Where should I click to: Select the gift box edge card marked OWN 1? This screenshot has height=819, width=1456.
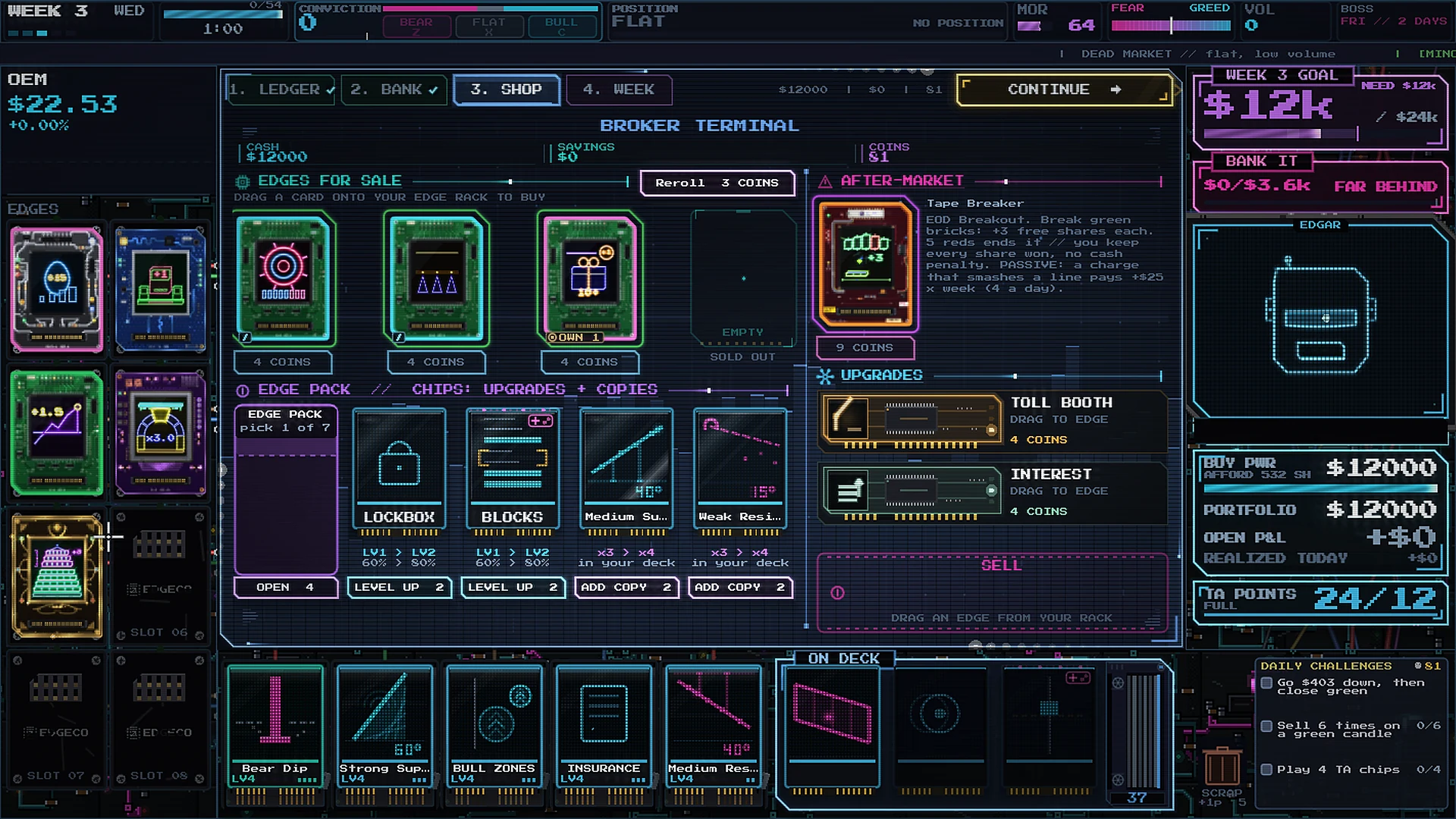coord(589,278)
